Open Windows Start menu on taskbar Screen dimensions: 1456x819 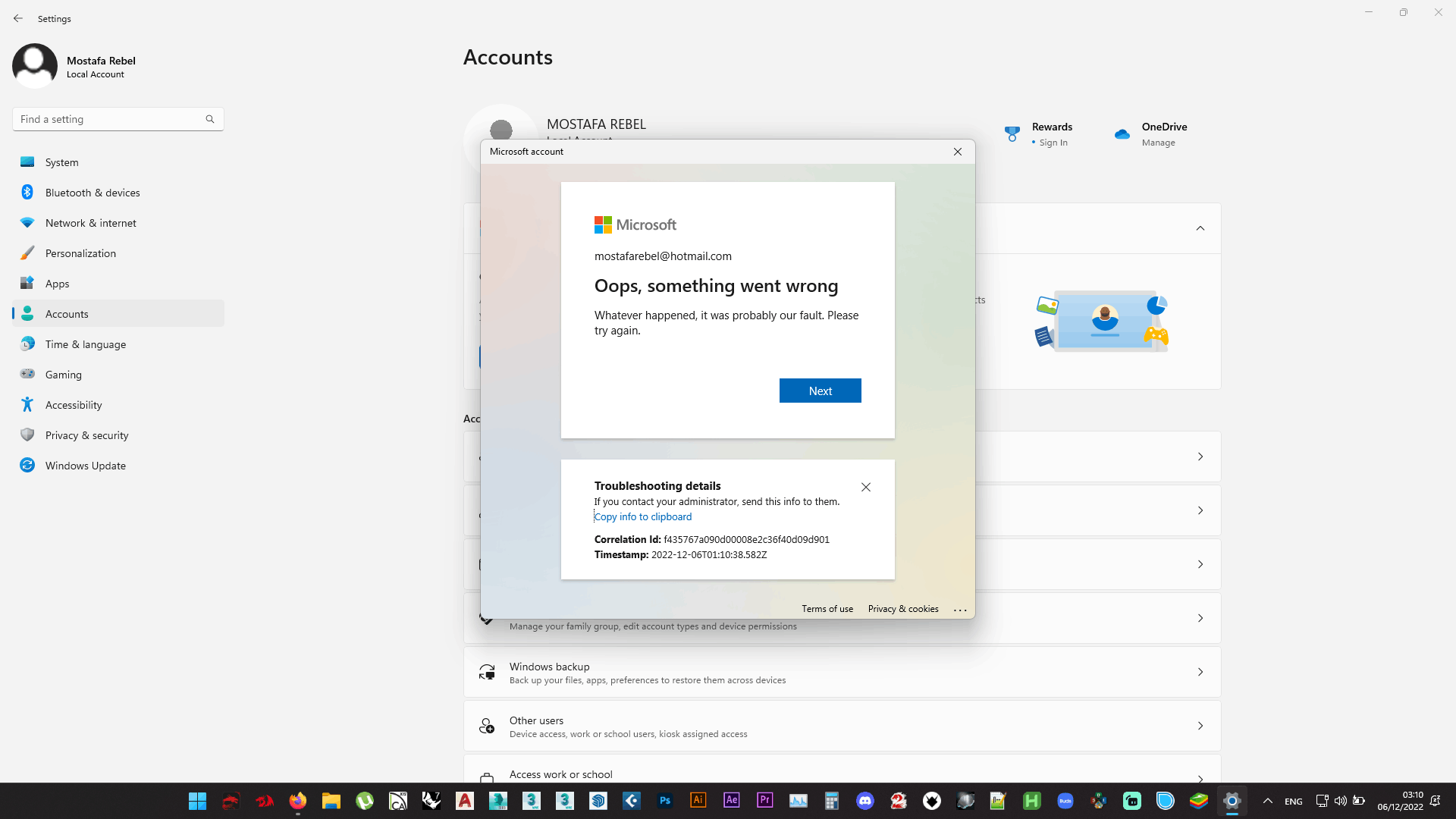[197, 801]
